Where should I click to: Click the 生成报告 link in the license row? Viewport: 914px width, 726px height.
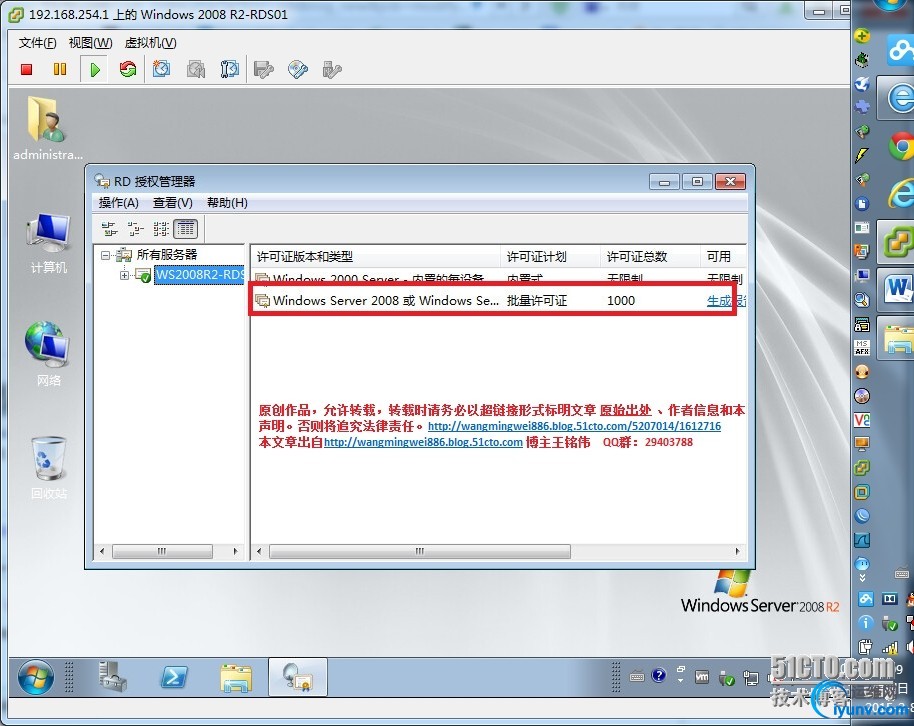click(x=726, y=301)
